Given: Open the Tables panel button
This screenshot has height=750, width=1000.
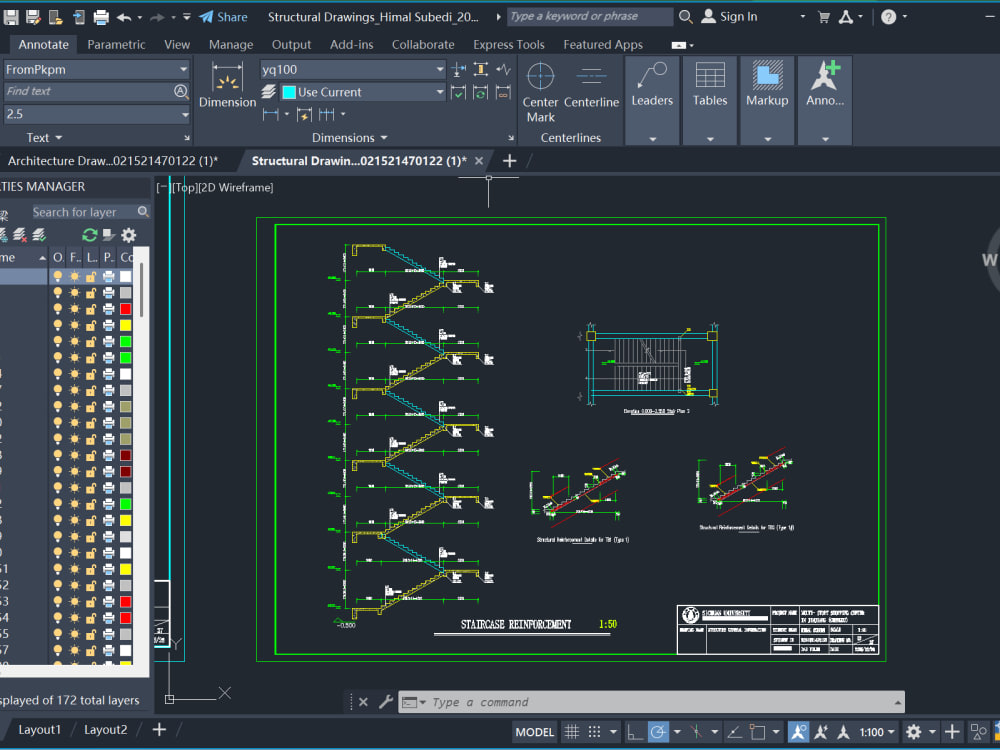Looking at the screenshot, I should click(x=710, y=100).
